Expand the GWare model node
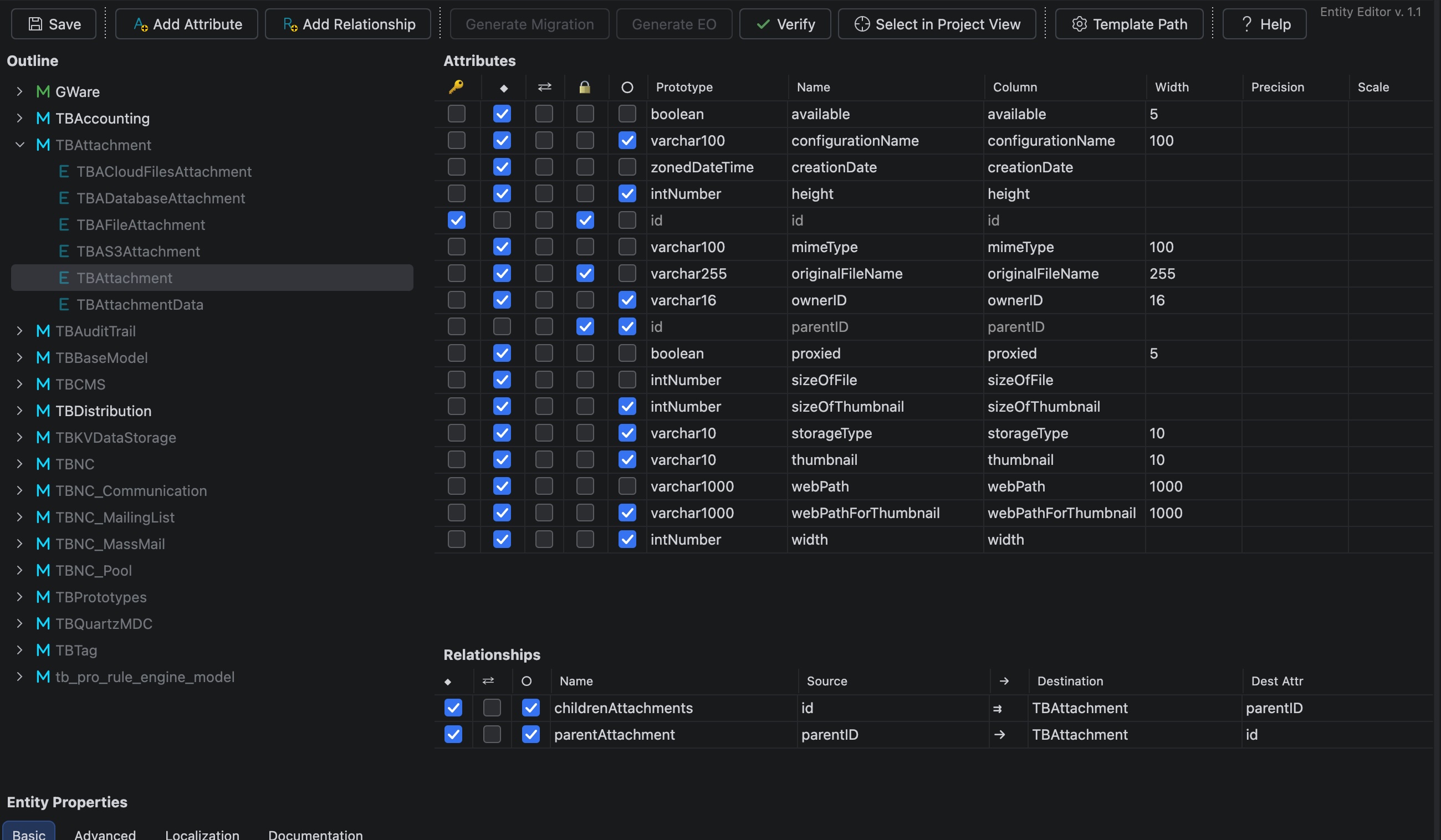The height and width of the screenshot is (840, 1441). pyautogui.click(x=19, y=91)
